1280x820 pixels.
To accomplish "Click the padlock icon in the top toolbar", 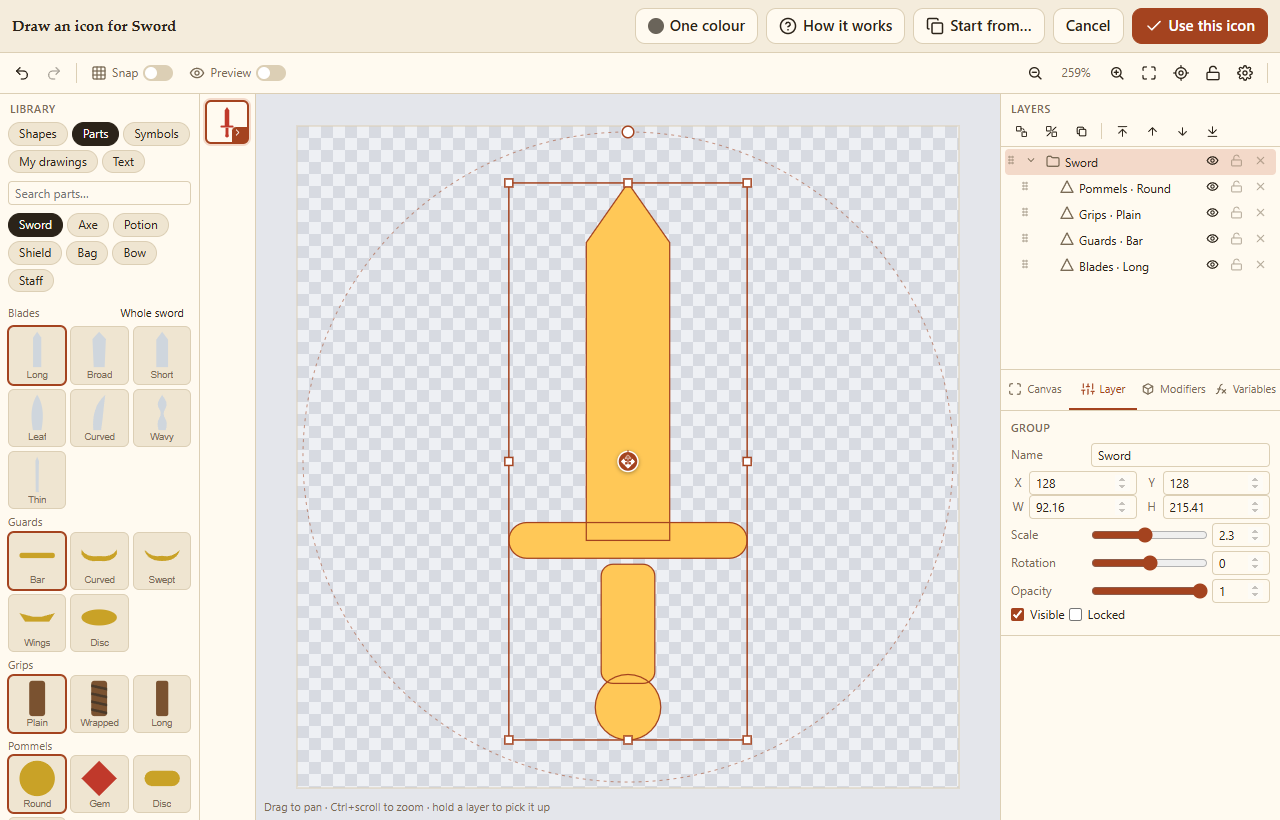I will (x=1213, y=73).
